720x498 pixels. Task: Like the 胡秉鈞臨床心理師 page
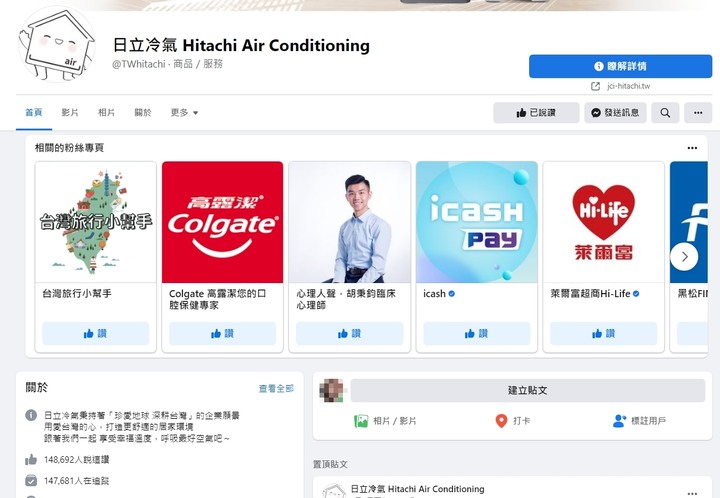pyautogui.click(x=349, y=333)
